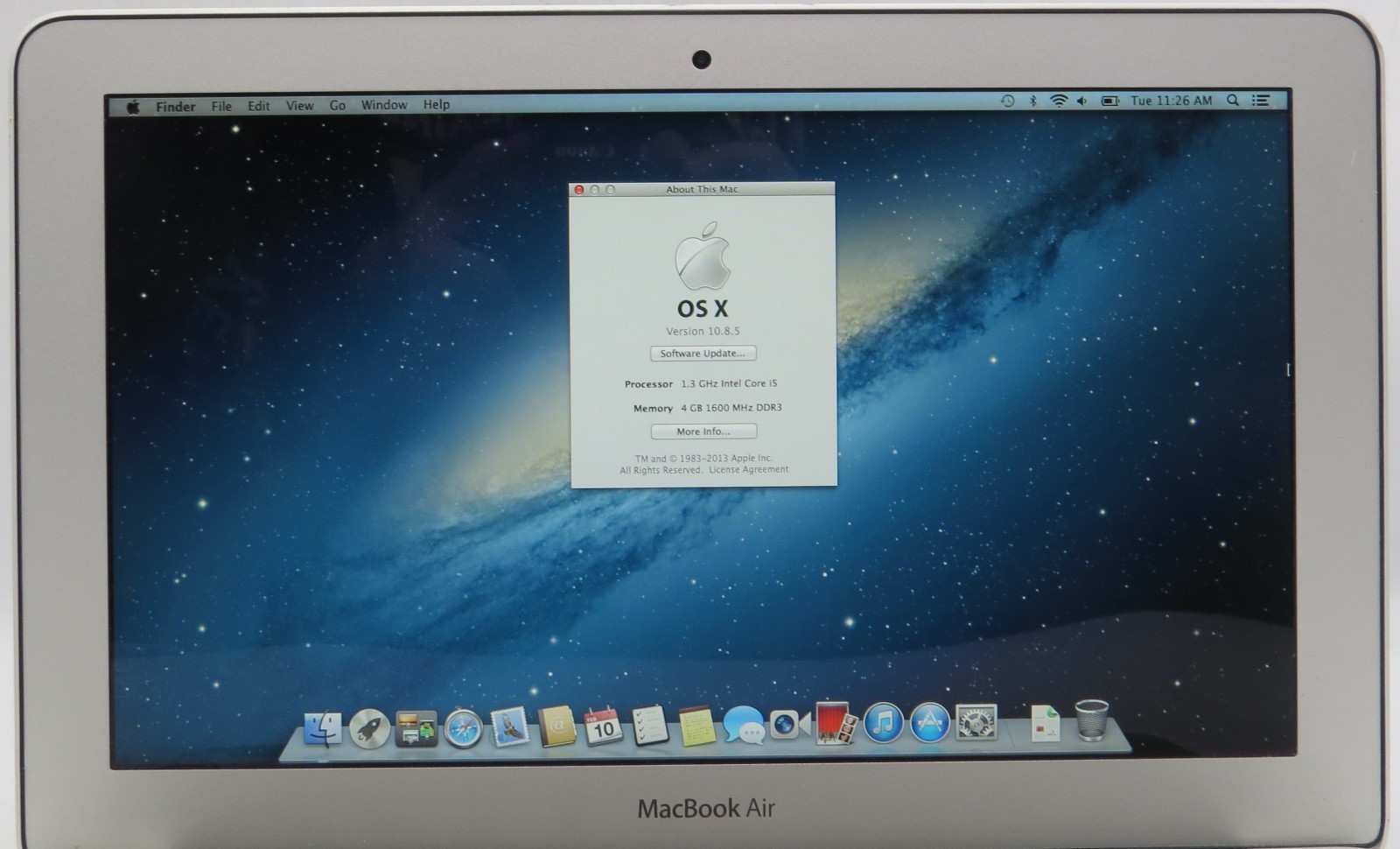
Task: Open Messages speech bubble icon
Action: point(744,726)
